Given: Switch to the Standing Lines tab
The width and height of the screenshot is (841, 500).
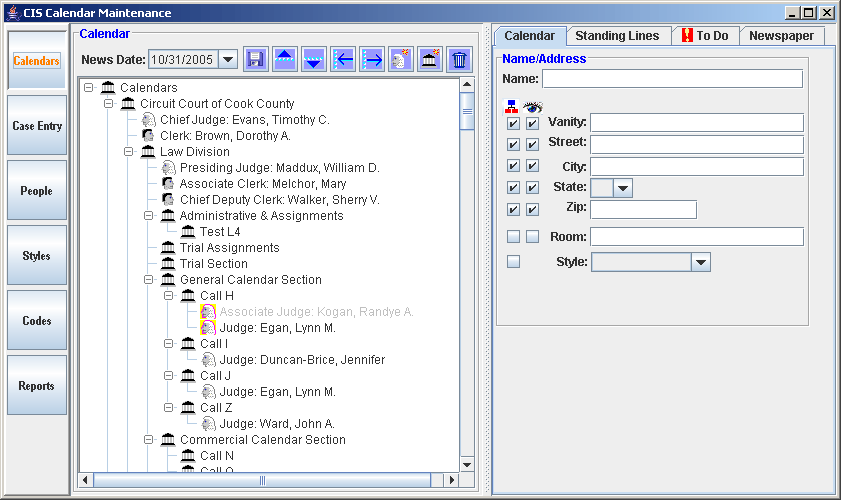Looking at the screenshot, I should pos(617,36).
